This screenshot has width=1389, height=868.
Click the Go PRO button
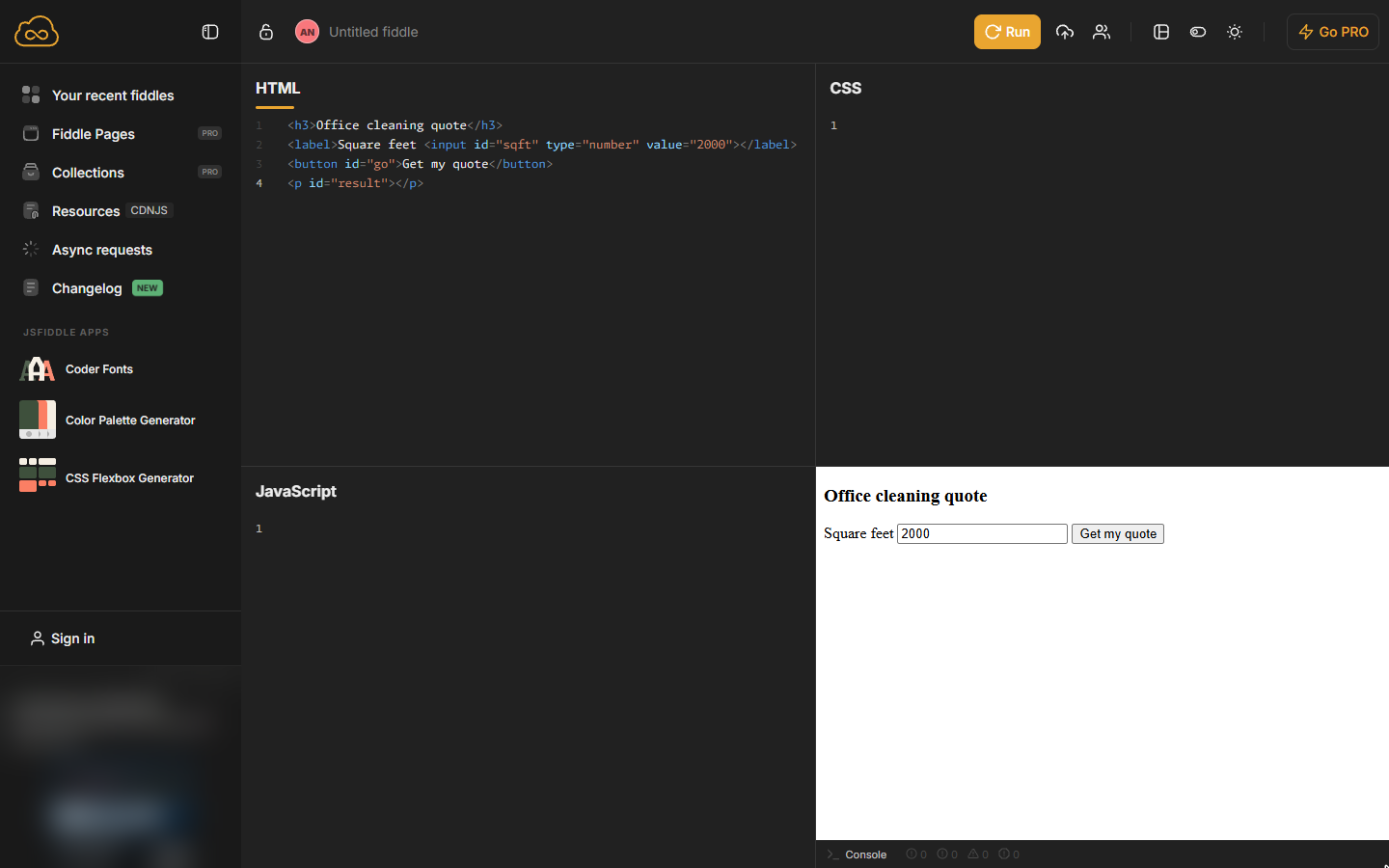(1333, 32)
